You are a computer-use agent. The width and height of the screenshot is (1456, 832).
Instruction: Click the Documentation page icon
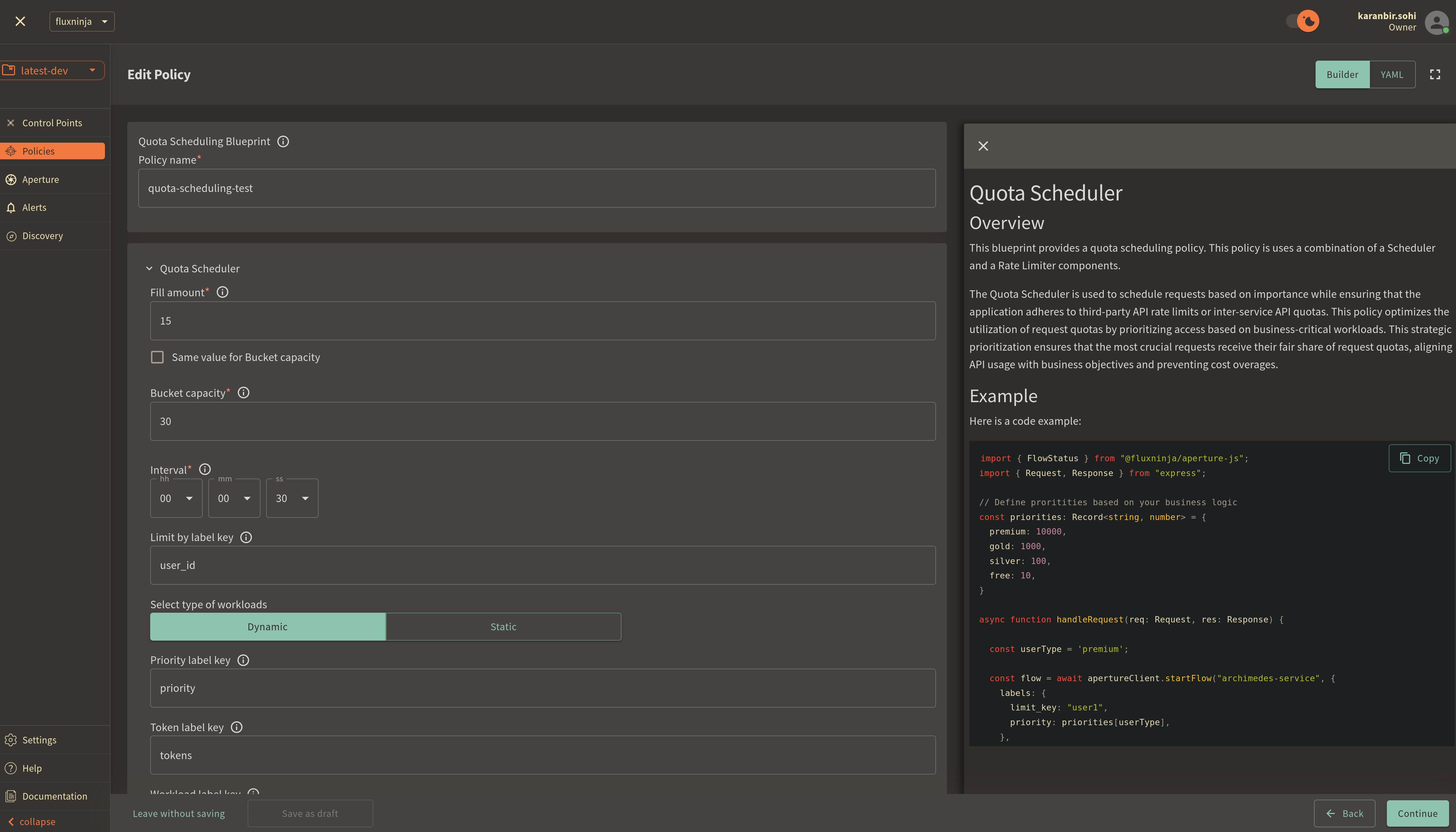coord(10,796)
